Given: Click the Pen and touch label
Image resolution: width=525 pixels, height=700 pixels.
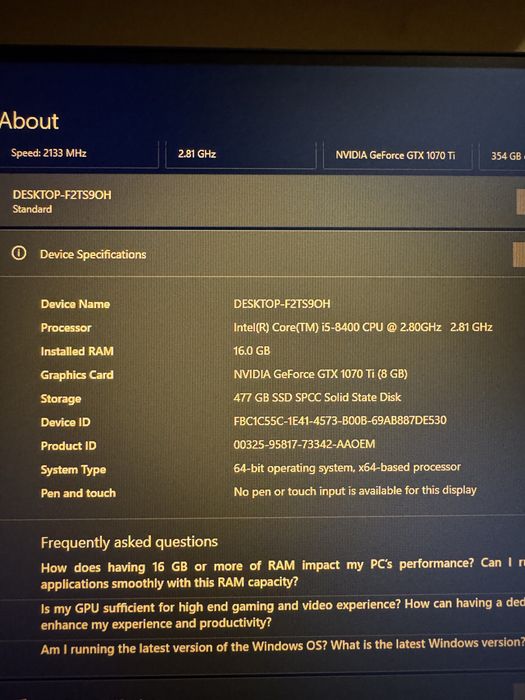Looking at the screenshot, I should tap(78, 493).
